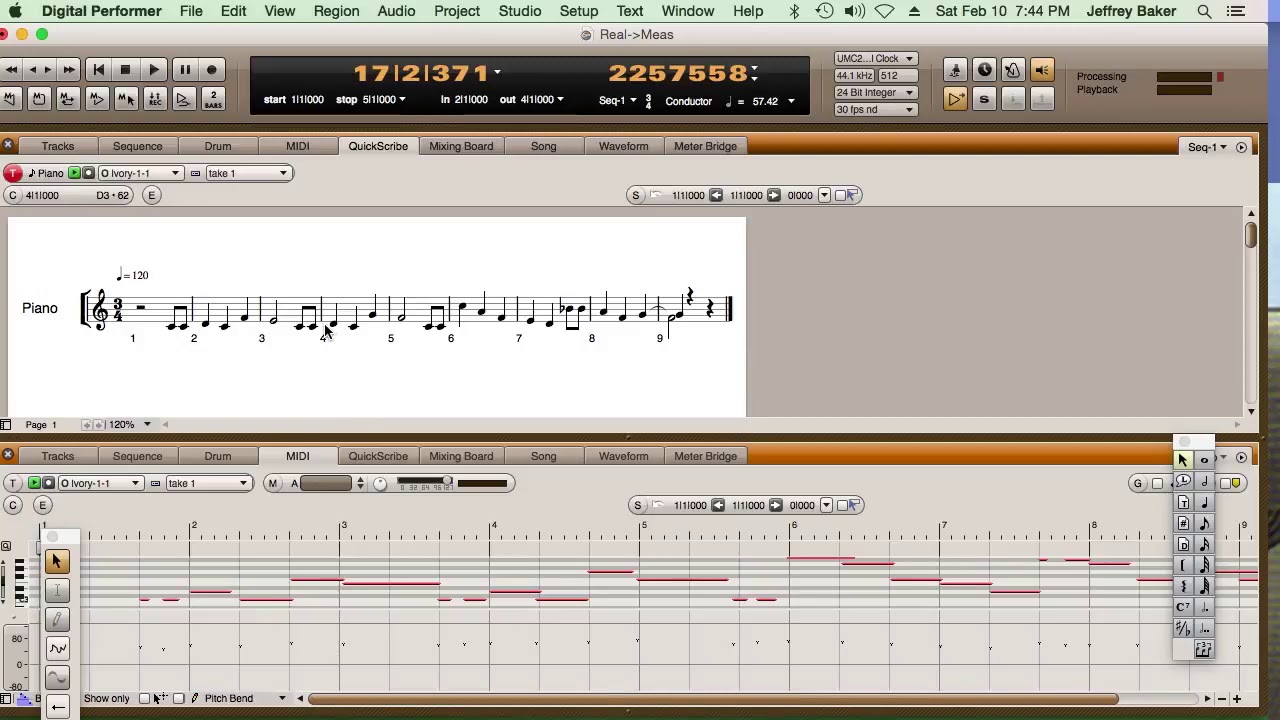Adjust the MIDI velocity slider handle
The image size is (1280, 720).
(x=448, y=483)
